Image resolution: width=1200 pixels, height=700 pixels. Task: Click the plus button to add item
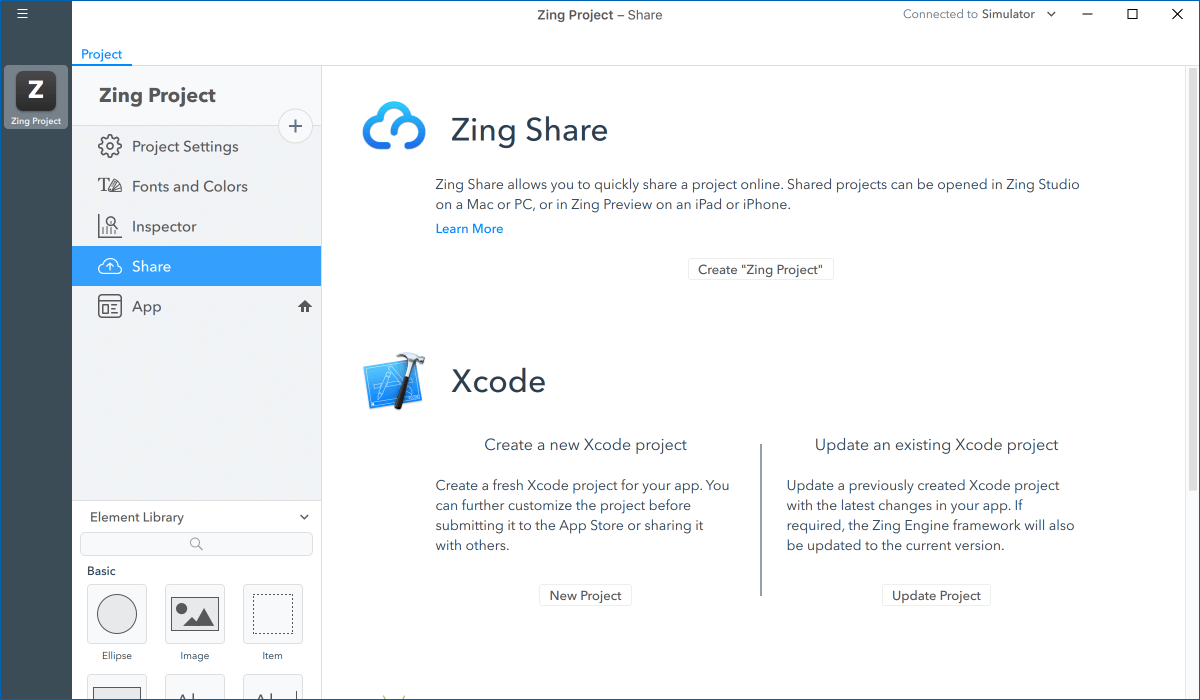pyautogui.click(x=295, y=126)
